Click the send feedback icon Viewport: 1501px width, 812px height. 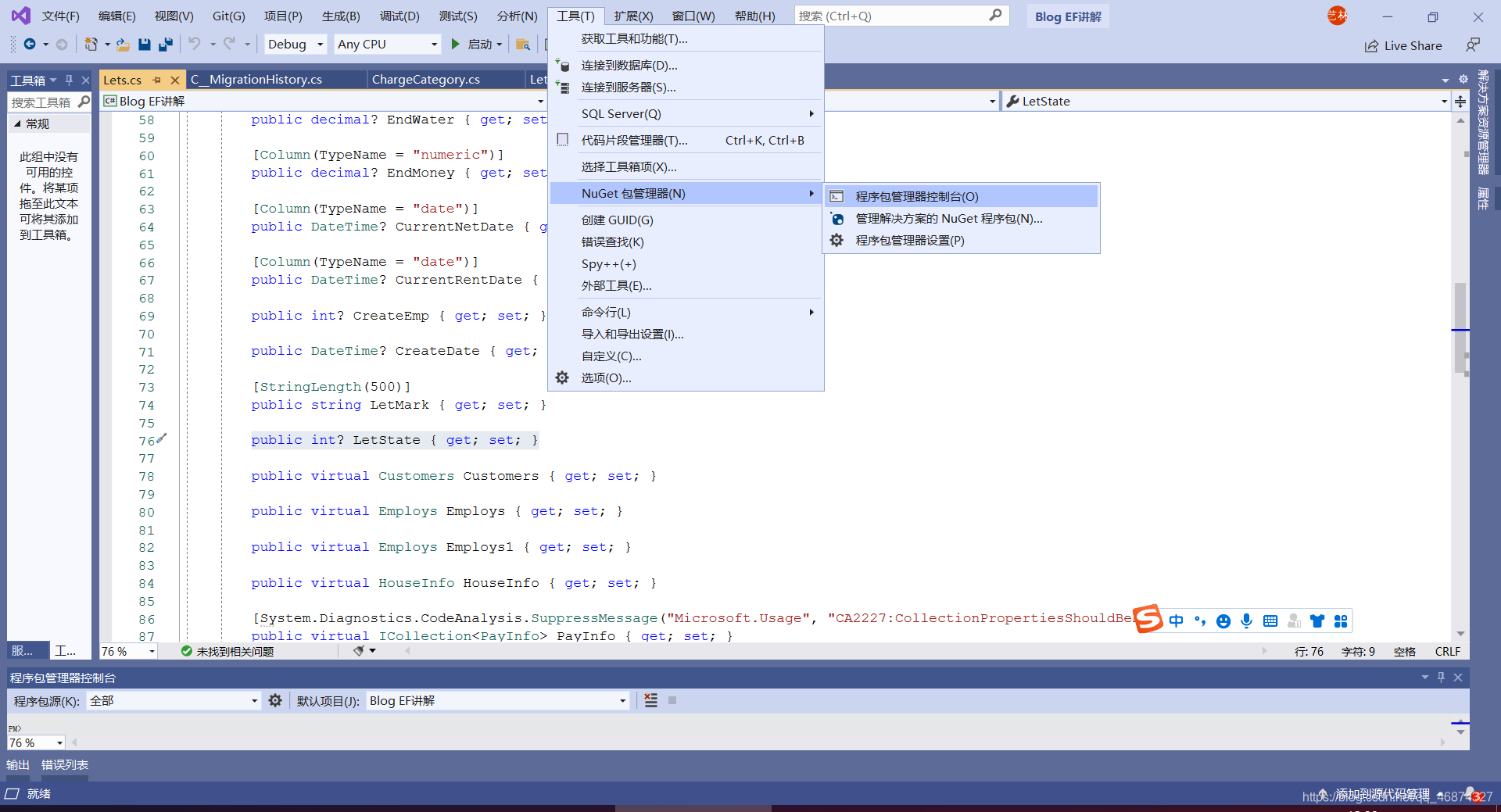point(1473,45)
